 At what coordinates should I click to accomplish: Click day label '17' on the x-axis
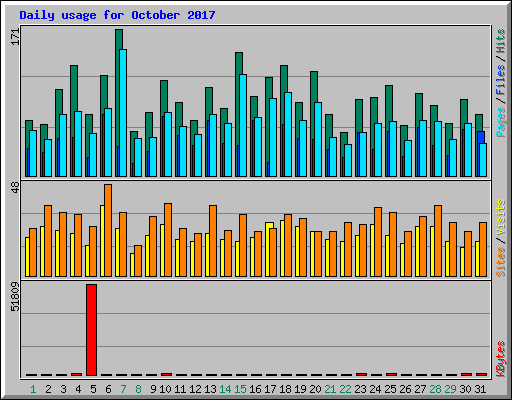pyautogui.click(x=270, y=389)
